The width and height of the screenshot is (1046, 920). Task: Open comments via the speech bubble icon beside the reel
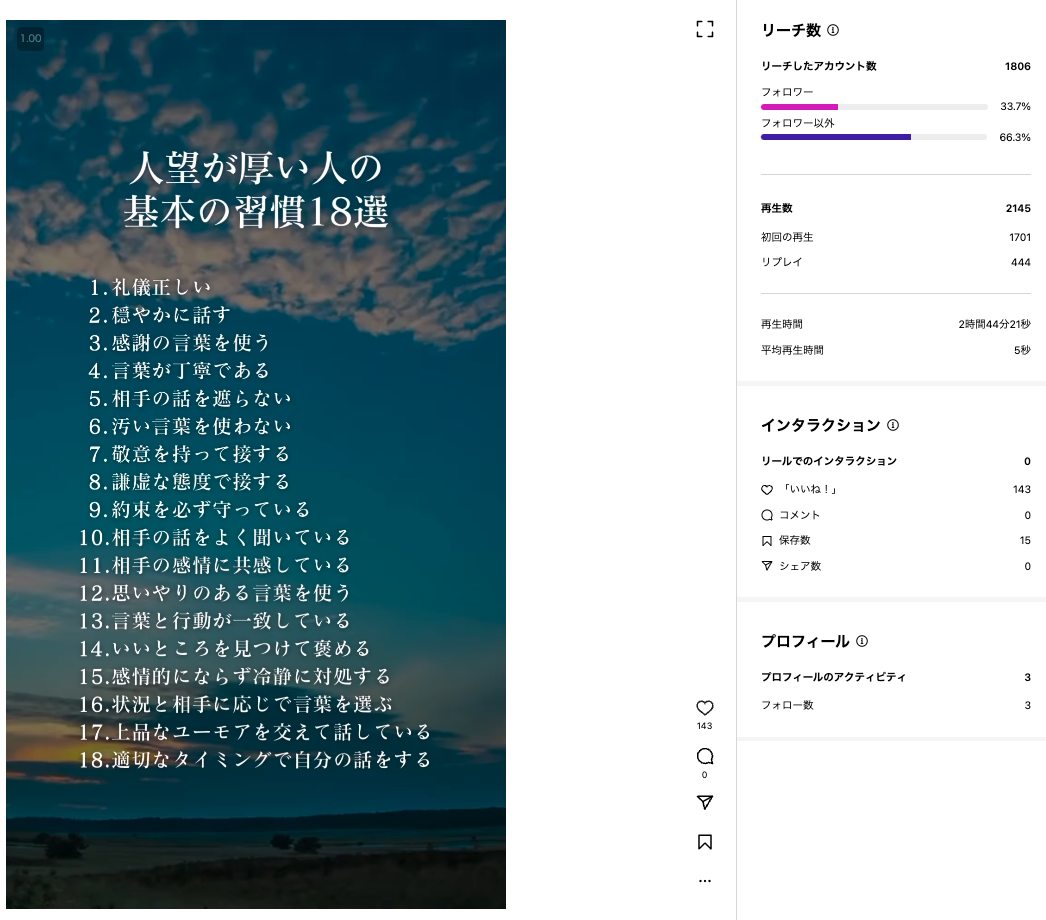coord(704,756)
